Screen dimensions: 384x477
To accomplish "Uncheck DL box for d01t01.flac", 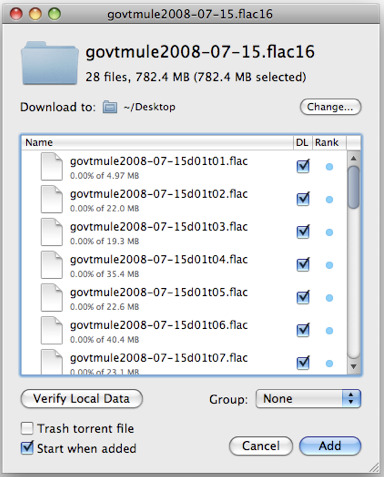I will (x=303, y=166).
